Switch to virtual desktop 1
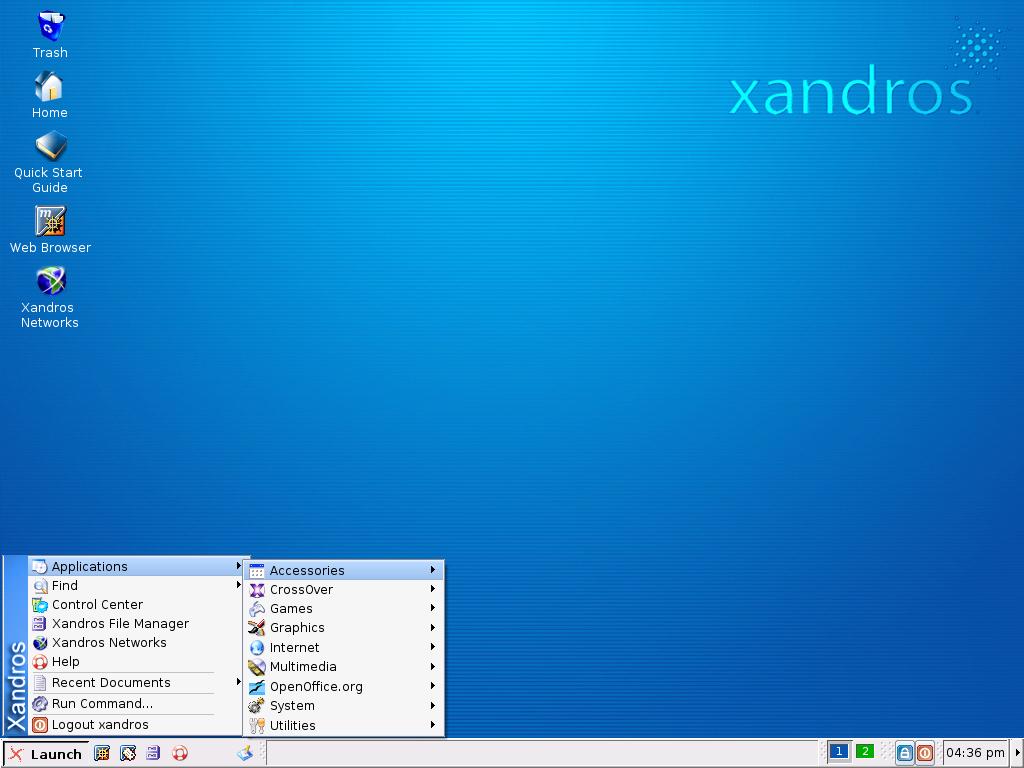The height and width of the screenshot is (768, 1024). (x=839, y=751)
